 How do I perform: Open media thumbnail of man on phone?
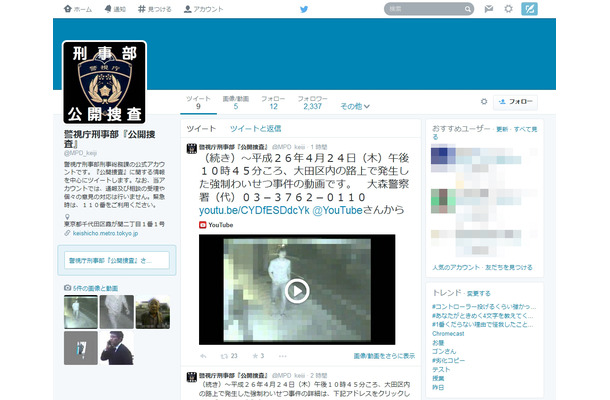coord(117,348)
